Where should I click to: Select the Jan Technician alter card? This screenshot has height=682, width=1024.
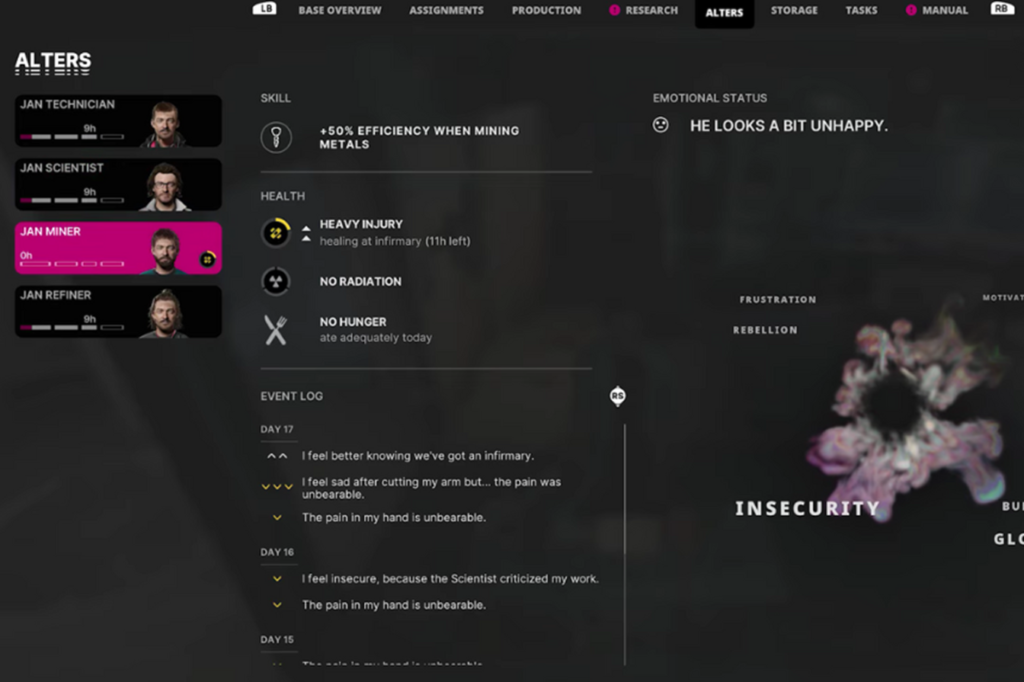(x=118, y=121)
